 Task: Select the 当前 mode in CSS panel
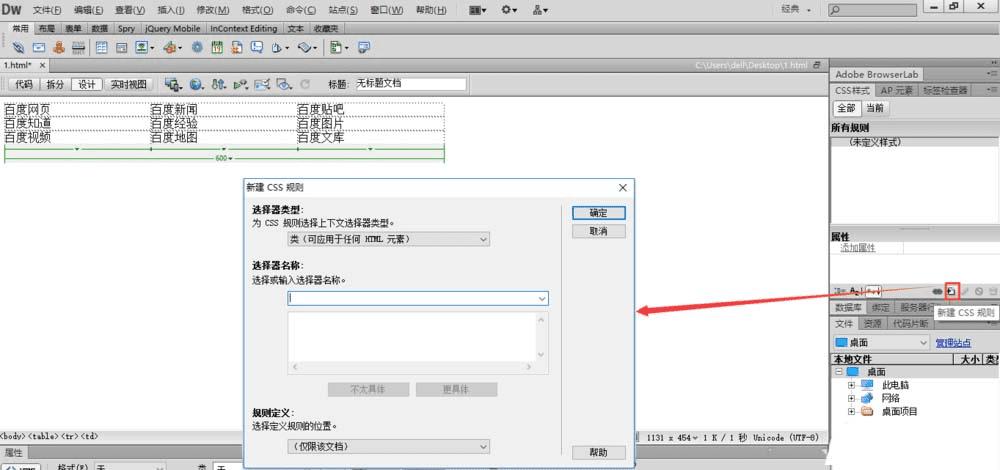(875, 108)
